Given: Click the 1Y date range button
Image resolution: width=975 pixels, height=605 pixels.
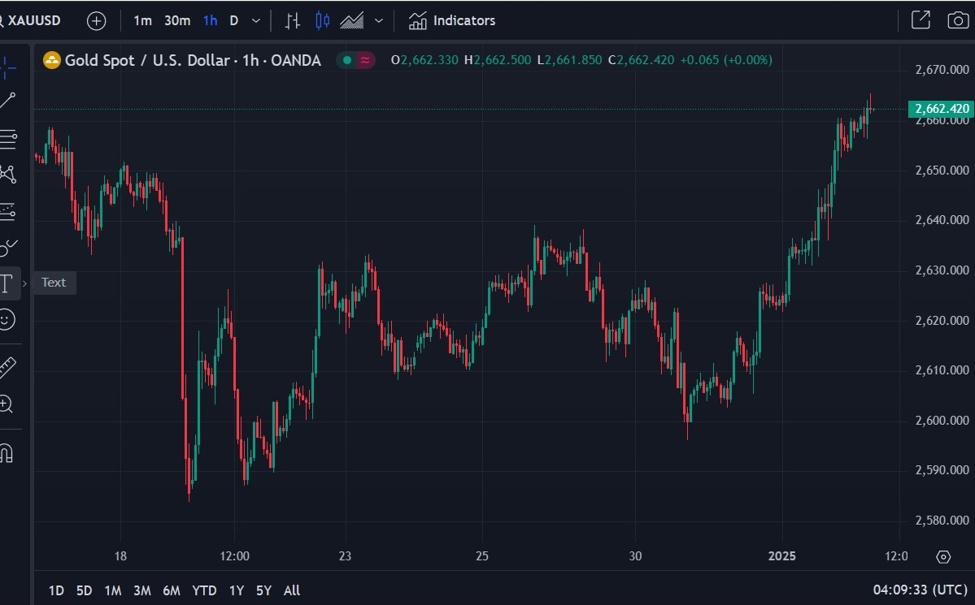Looking at the screenshot, I should (x=236, y=590).
